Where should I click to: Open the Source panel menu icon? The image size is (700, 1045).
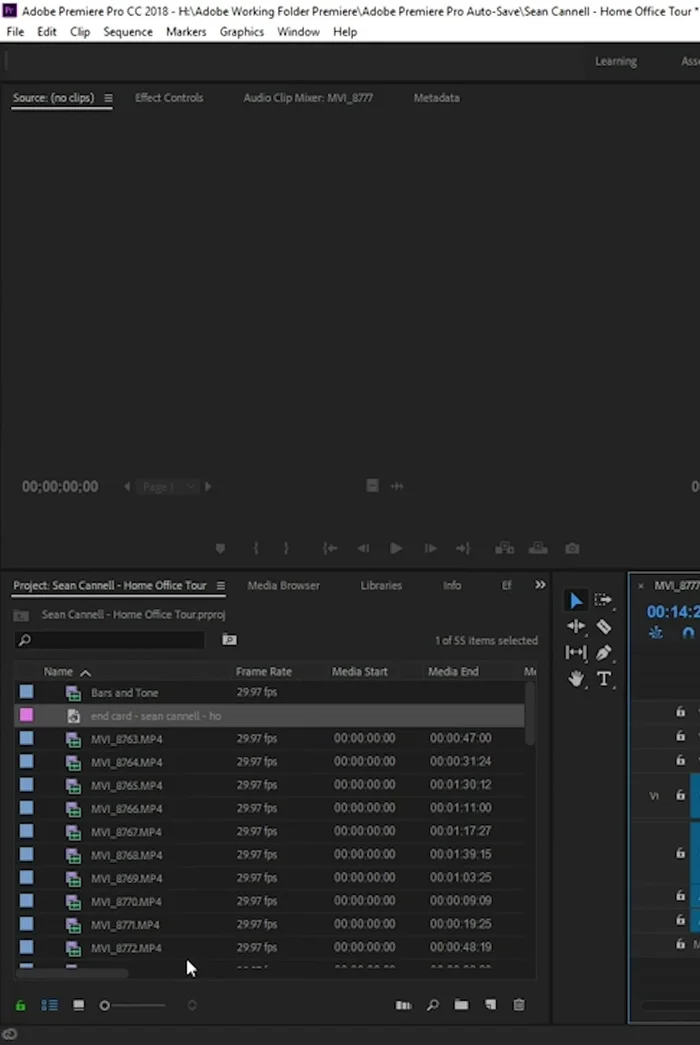(x=108, y=98)
